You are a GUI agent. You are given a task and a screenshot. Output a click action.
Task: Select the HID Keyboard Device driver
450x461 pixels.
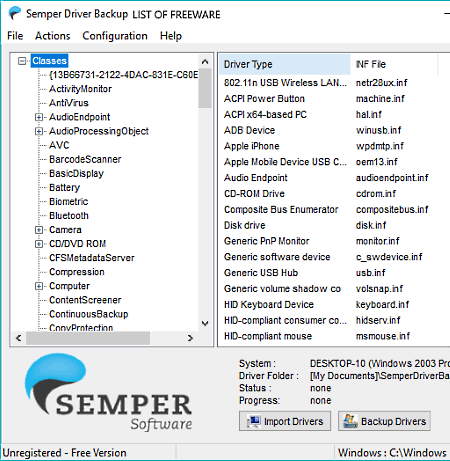(x=269, y=304)
